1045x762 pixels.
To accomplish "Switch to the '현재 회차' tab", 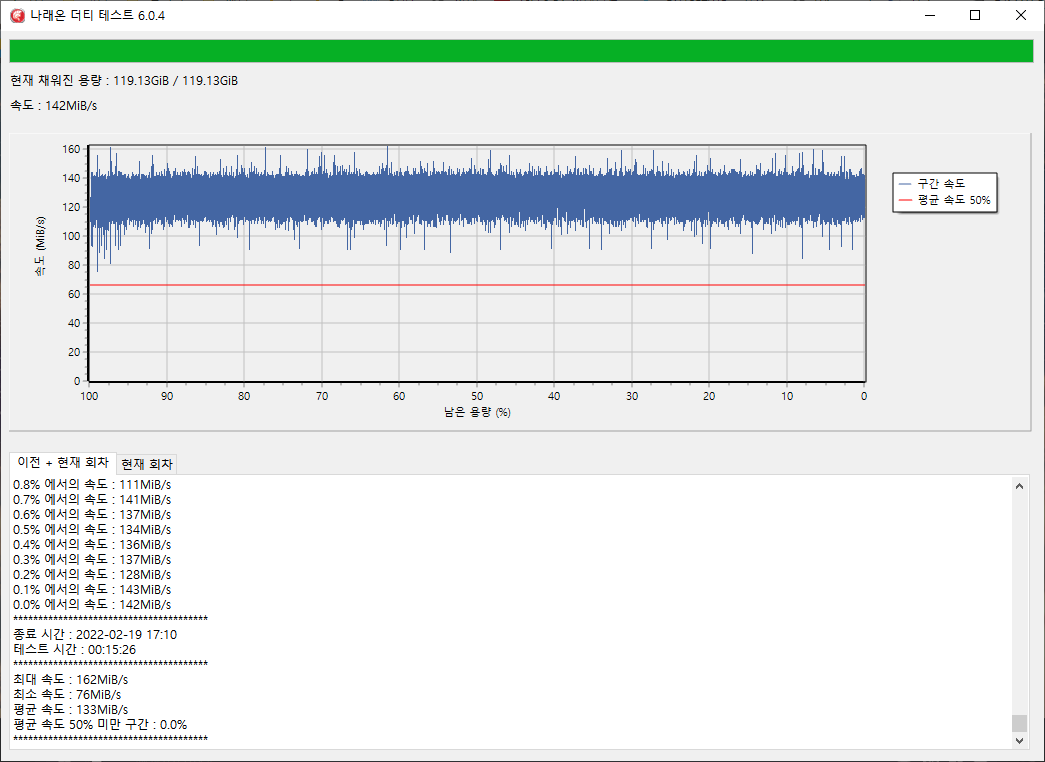I will coord(147,464).
